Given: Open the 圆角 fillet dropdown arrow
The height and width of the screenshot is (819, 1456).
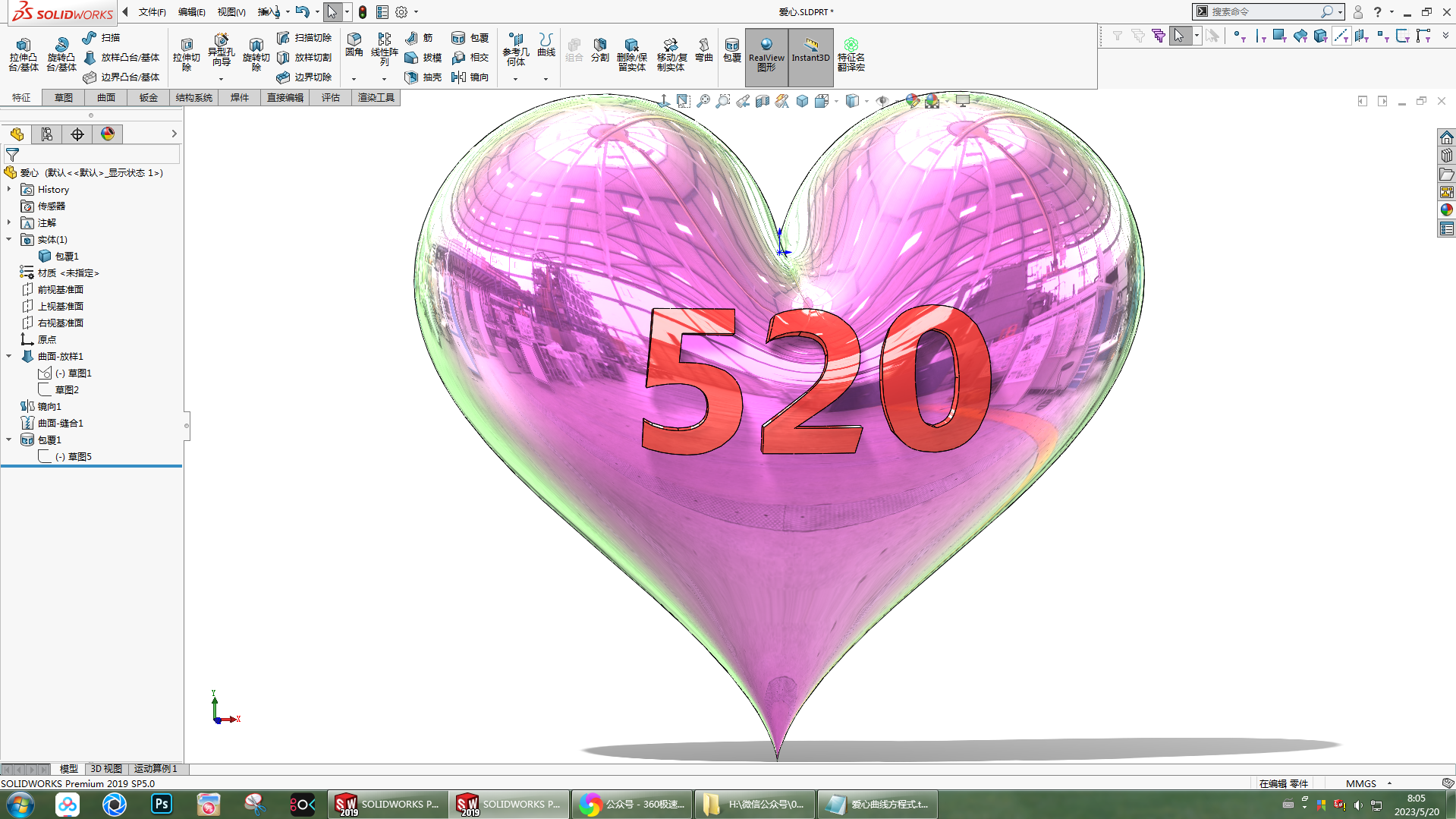Looking at the screenshot, I should point(354,79).
